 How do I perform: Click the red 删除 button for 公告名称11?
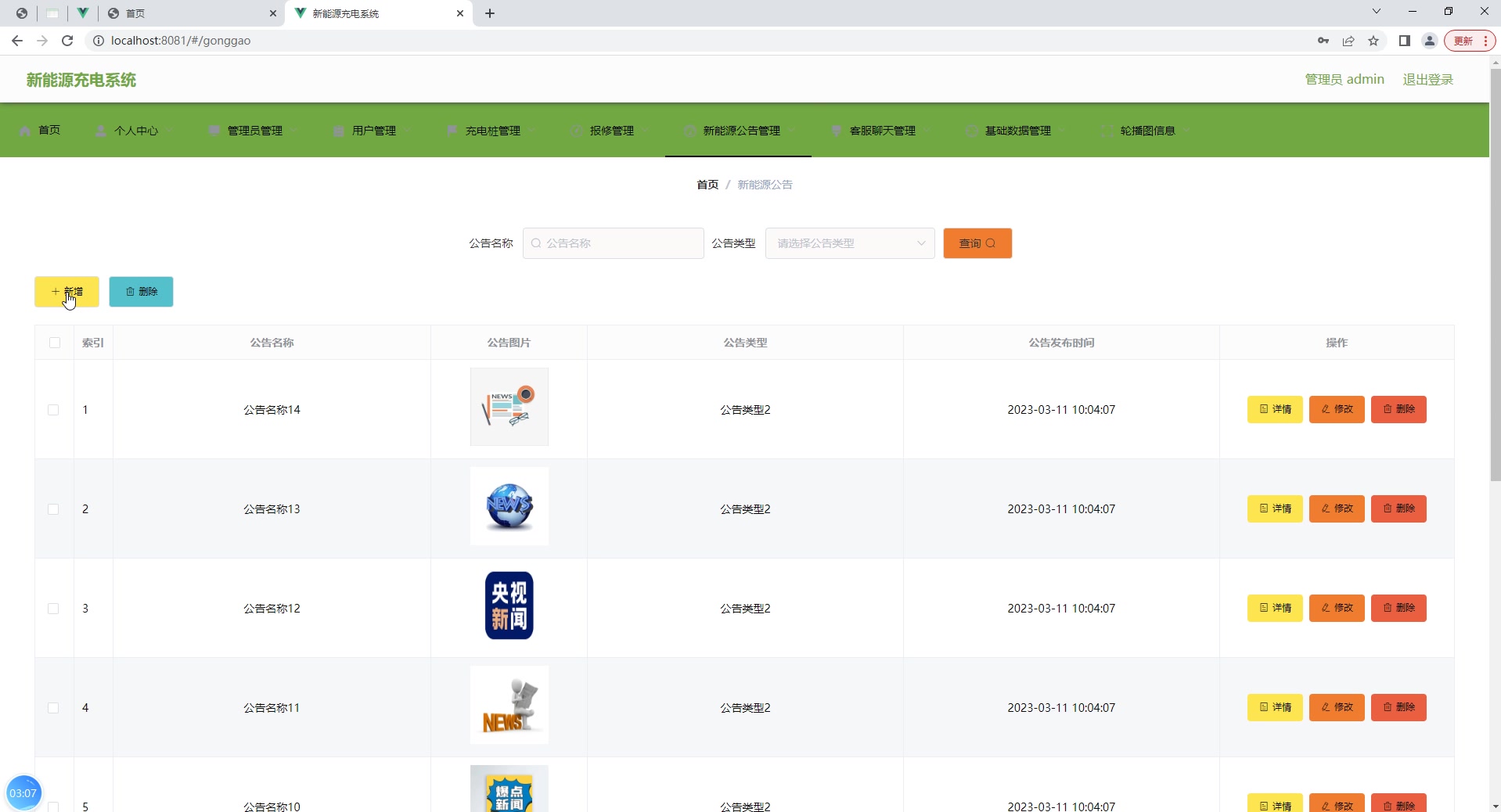1398,707
